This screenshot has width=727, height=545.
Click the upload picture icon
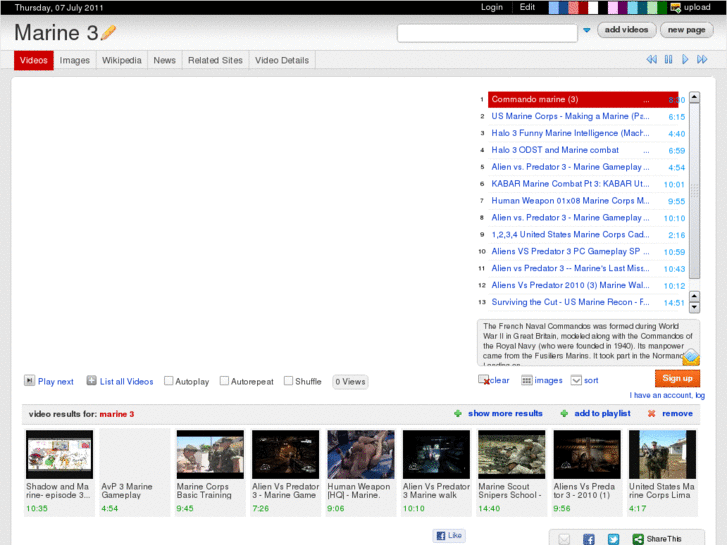[x=676, y=7]
